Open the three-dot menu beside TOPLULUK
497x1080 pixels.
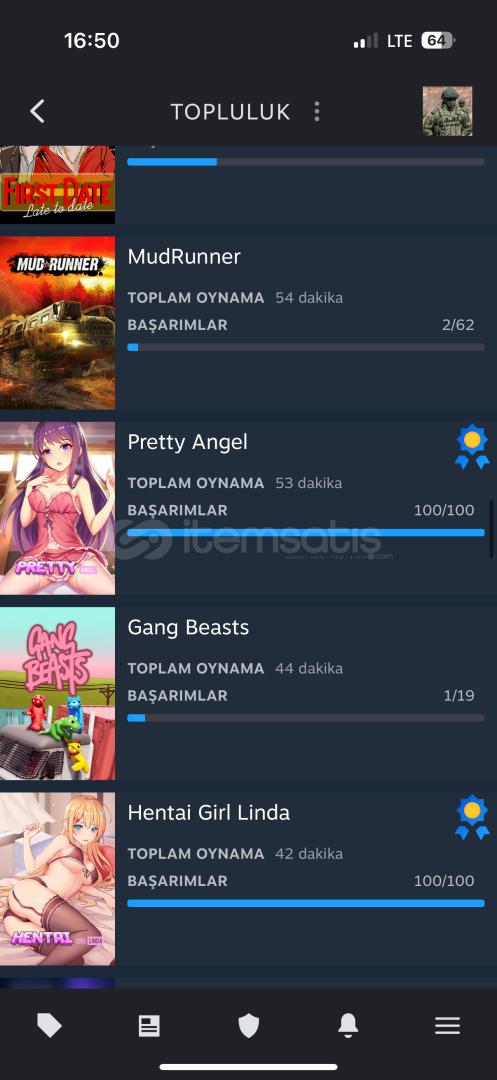(x=317, y=112)
